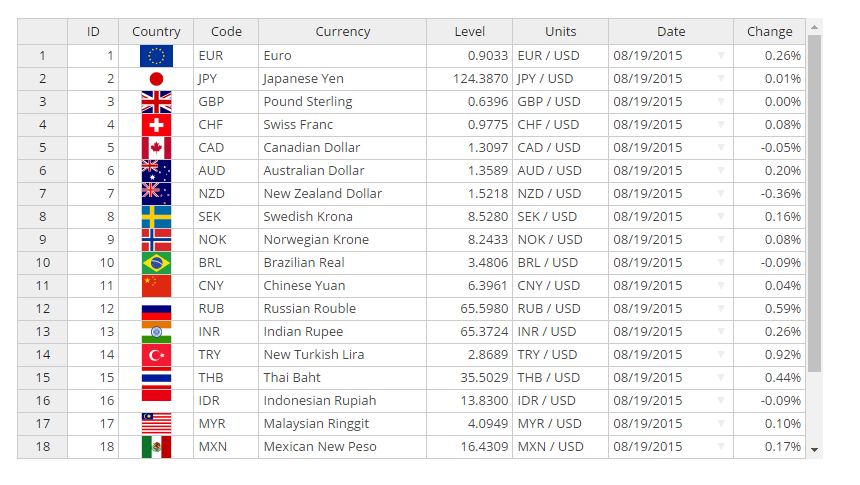The image size is (860, 485).
Task: Sort by the Change column header
Action: (769, 32)
